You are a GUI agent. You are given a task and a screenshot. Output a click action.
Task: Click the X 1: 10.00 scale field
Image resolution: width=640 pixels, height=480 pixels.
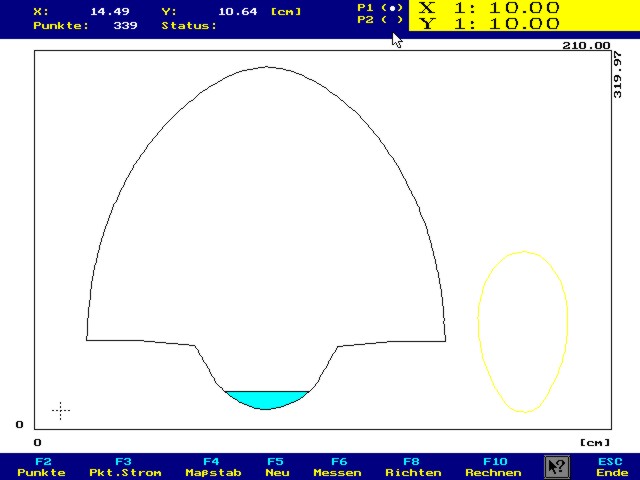coord(489,8)
